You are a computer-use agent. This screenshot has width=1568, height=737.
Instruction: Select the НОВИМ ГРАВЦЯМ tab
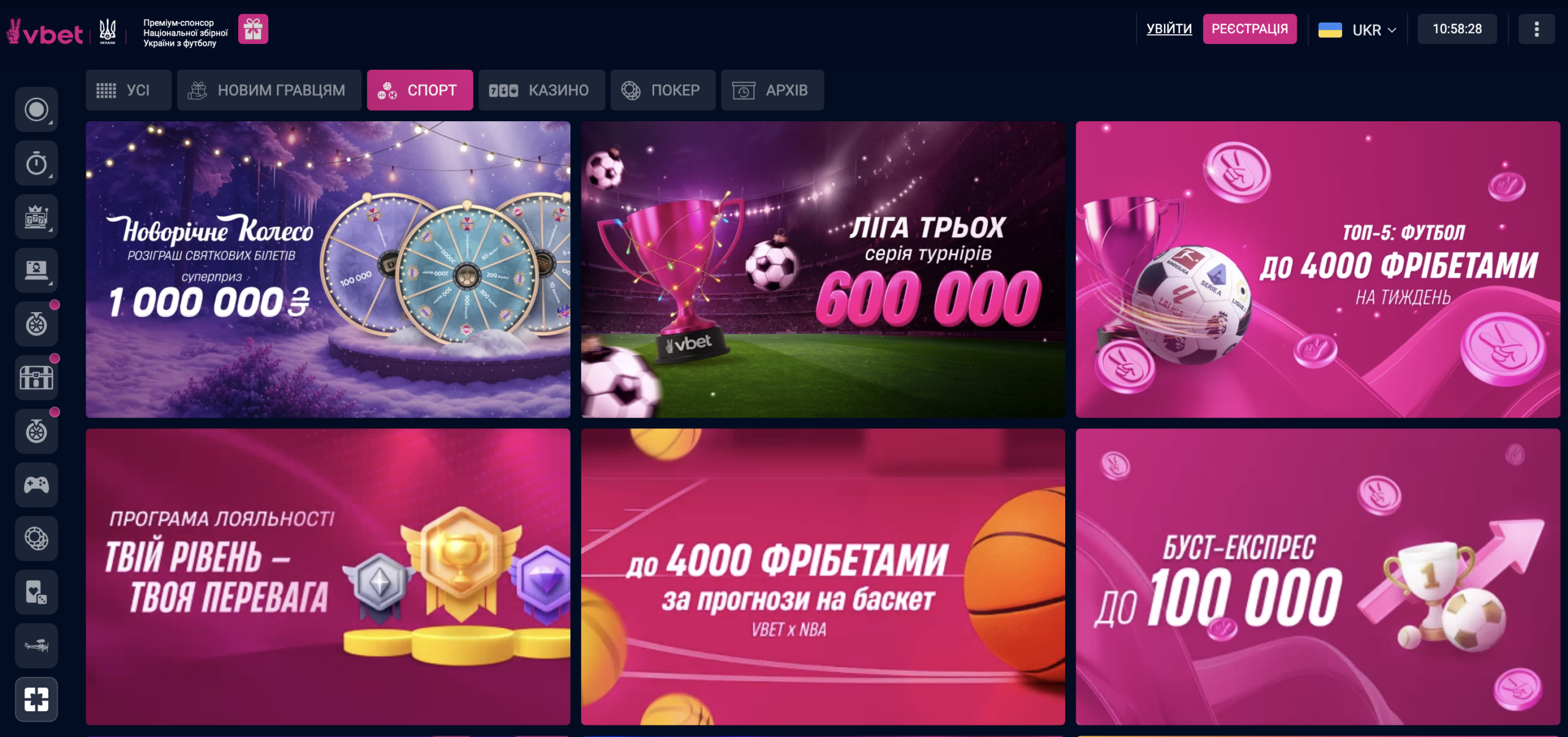pos(269,90)
